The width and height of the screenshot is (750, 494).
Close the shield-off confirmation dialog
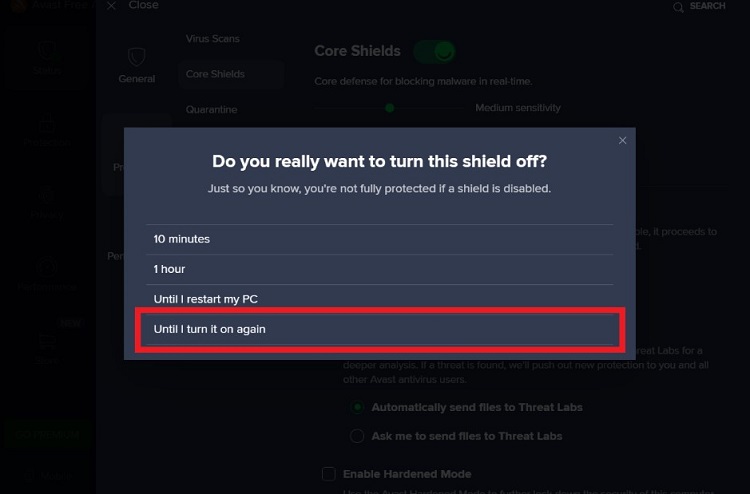point(622,140)
